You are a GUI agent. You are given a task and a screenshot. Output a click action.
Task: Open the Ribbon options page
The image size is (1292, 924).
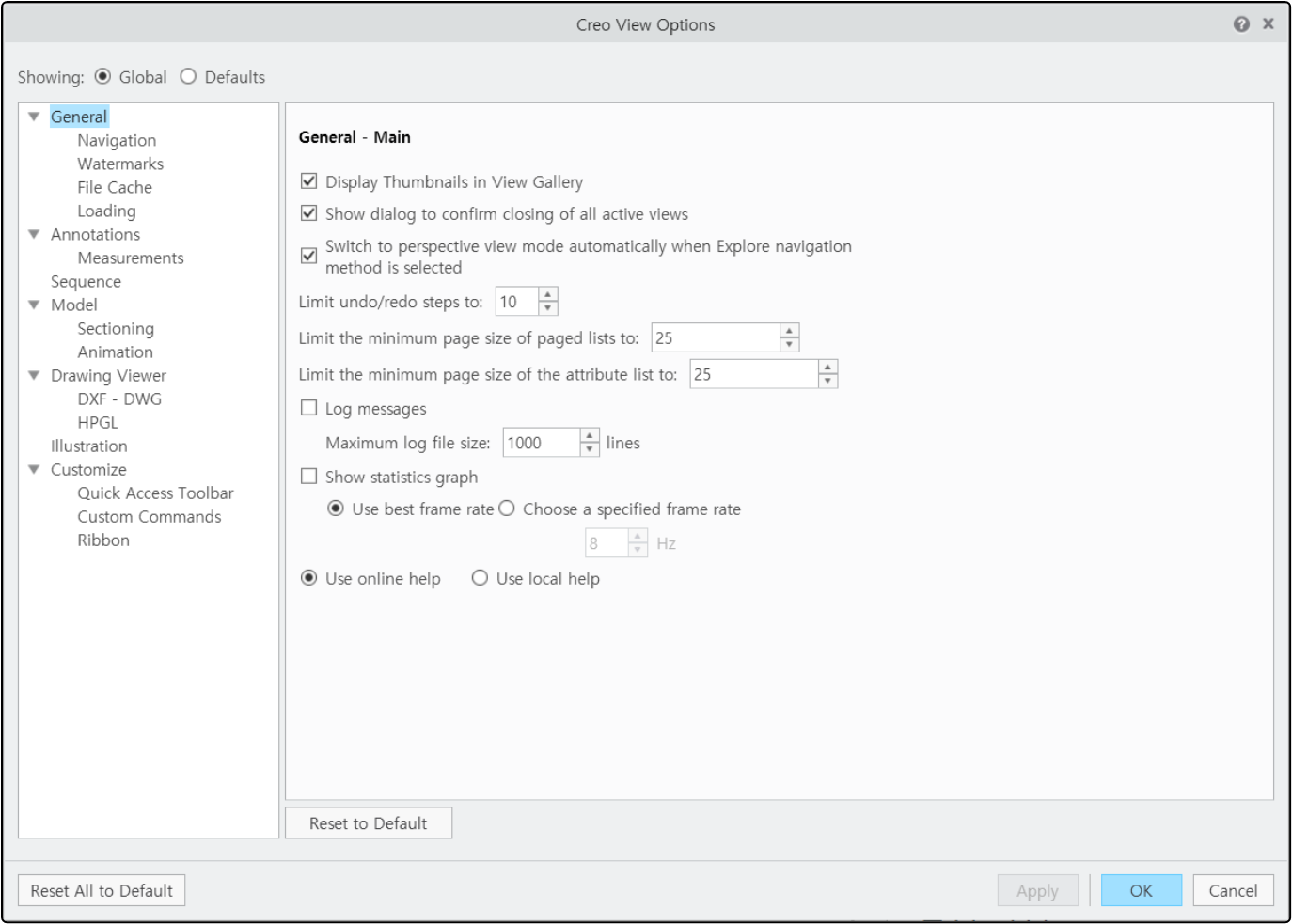(x=103, y=540)
